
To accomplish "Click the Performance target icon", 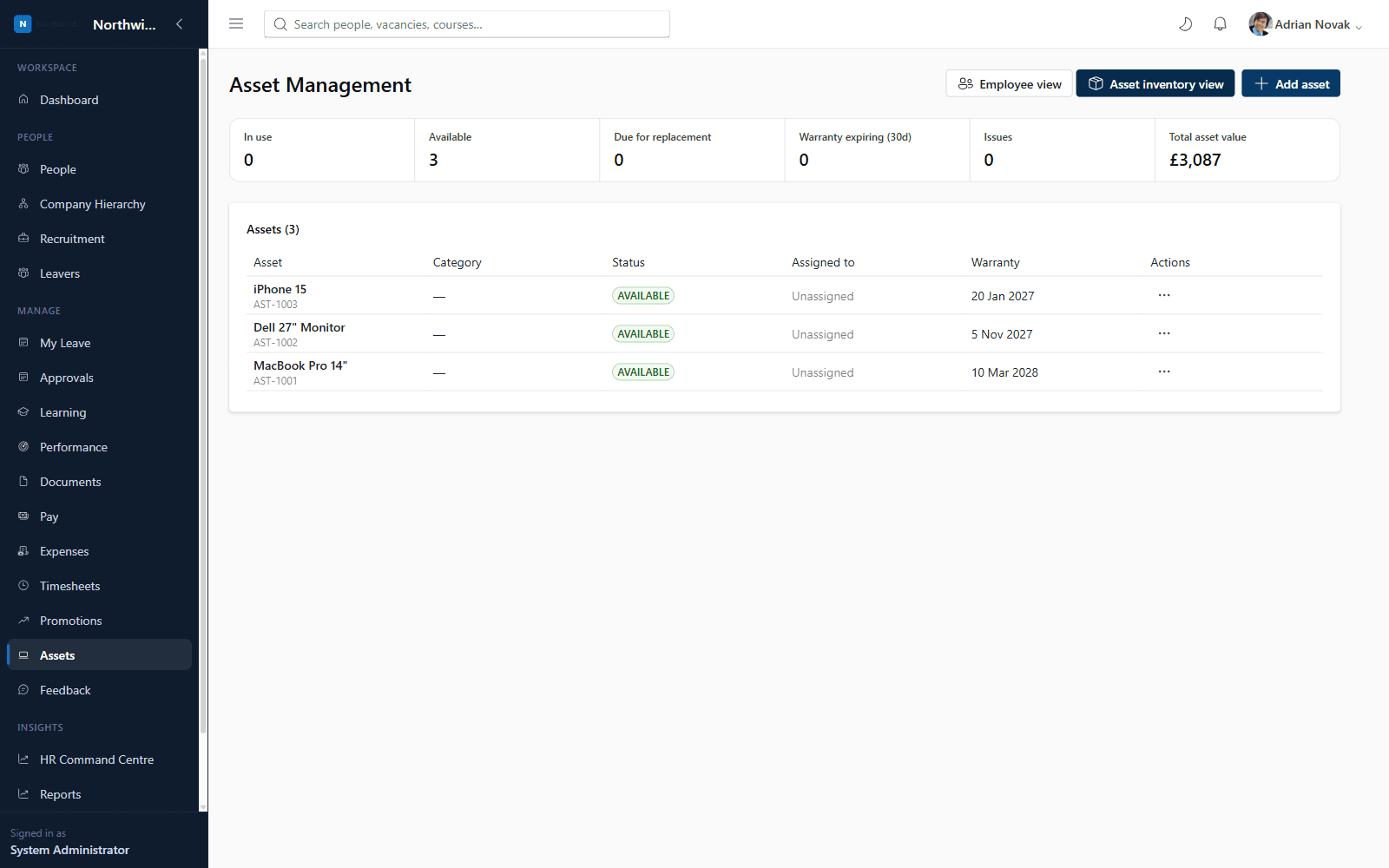I will point(23,447).
